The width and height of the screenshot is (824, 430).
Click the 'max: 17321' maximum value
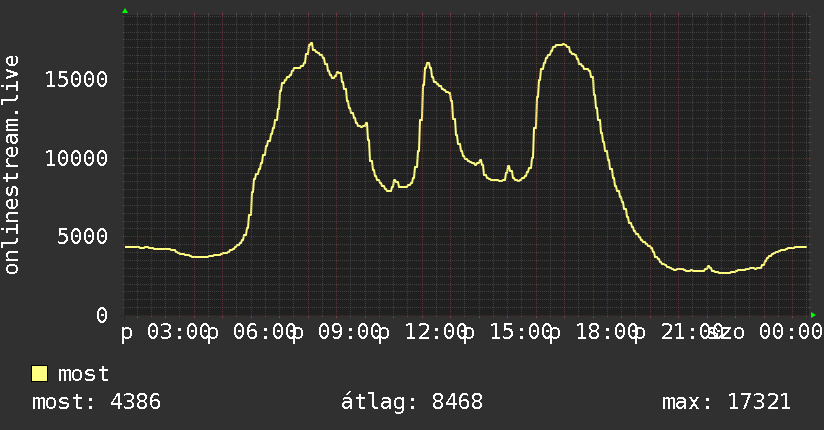click(x=726, y=402)
